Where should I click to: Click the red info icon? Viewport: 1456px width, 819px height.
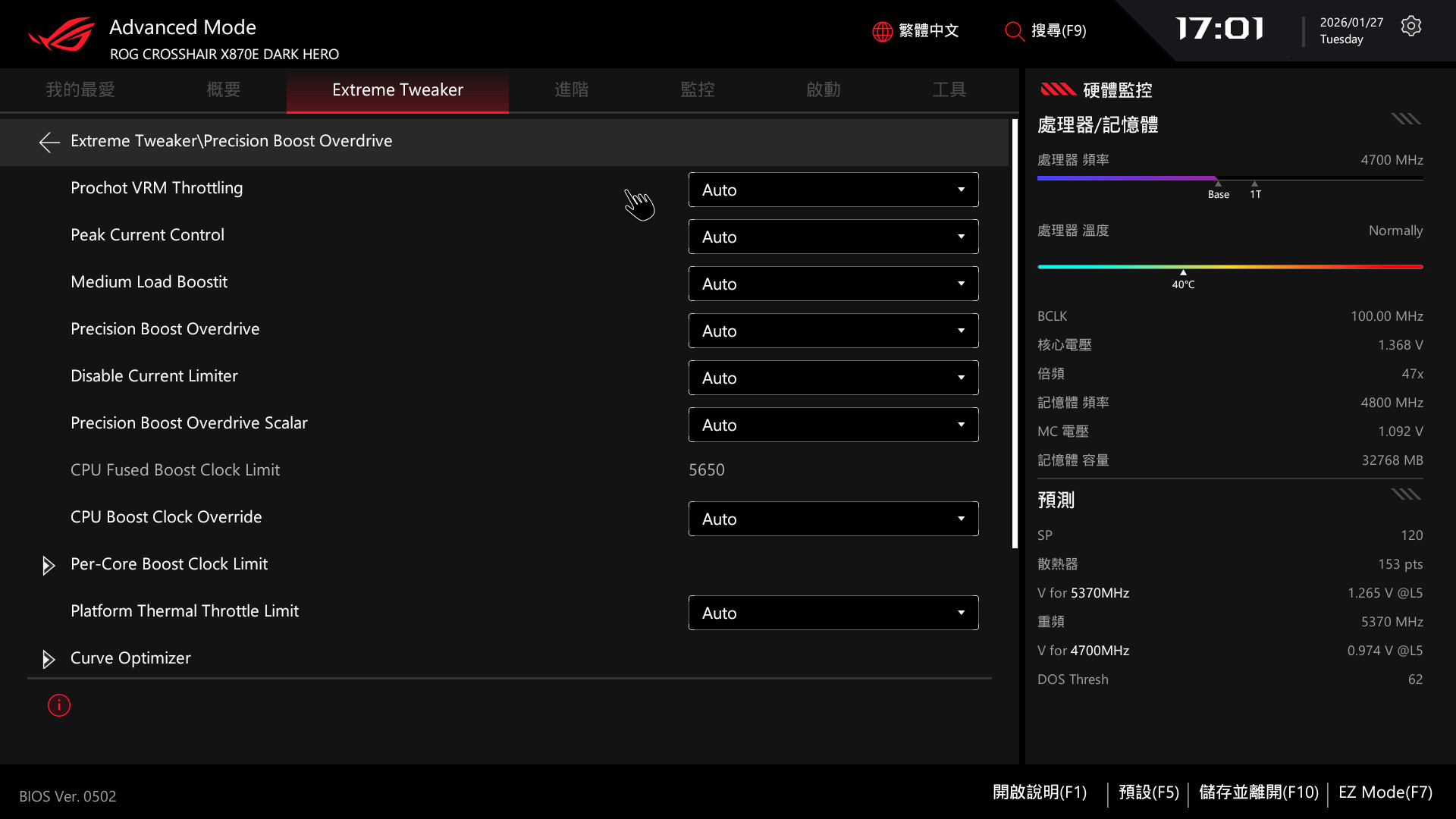[x=59, y=705]
